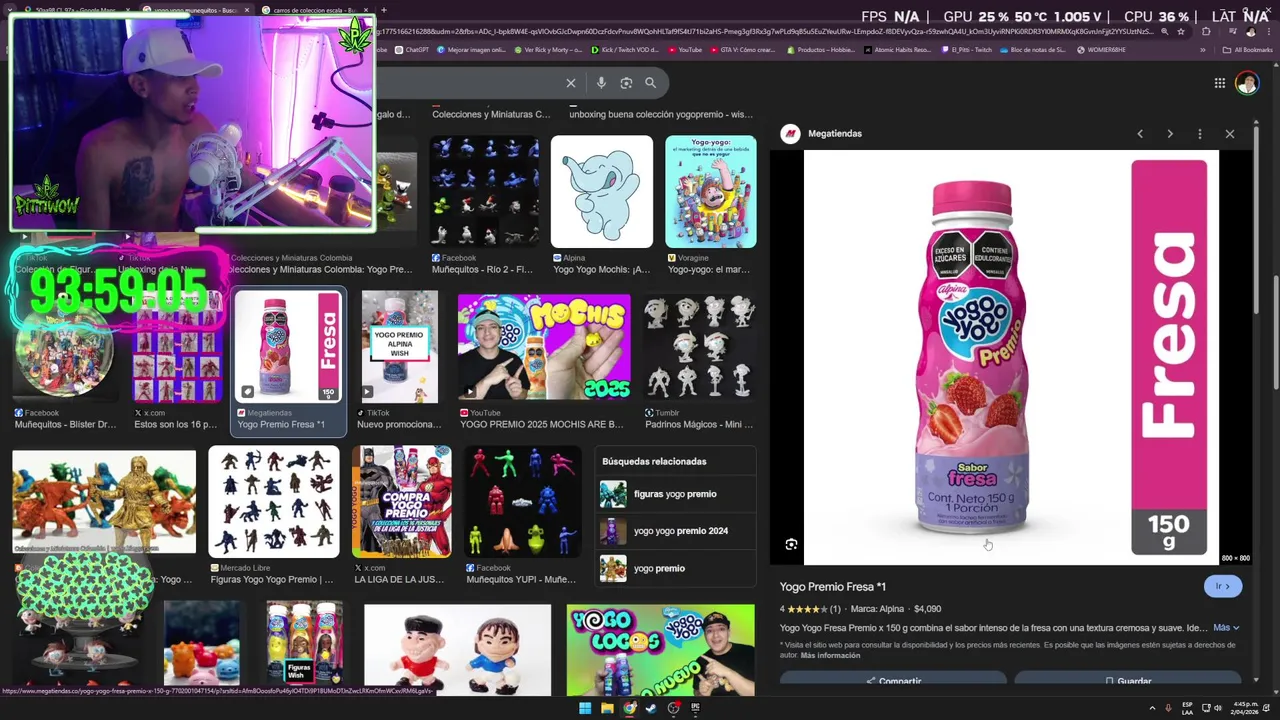
Task: Open Padrinos Mágicos Tumblr figures thumbnail
Action: [x=699, y=347]
